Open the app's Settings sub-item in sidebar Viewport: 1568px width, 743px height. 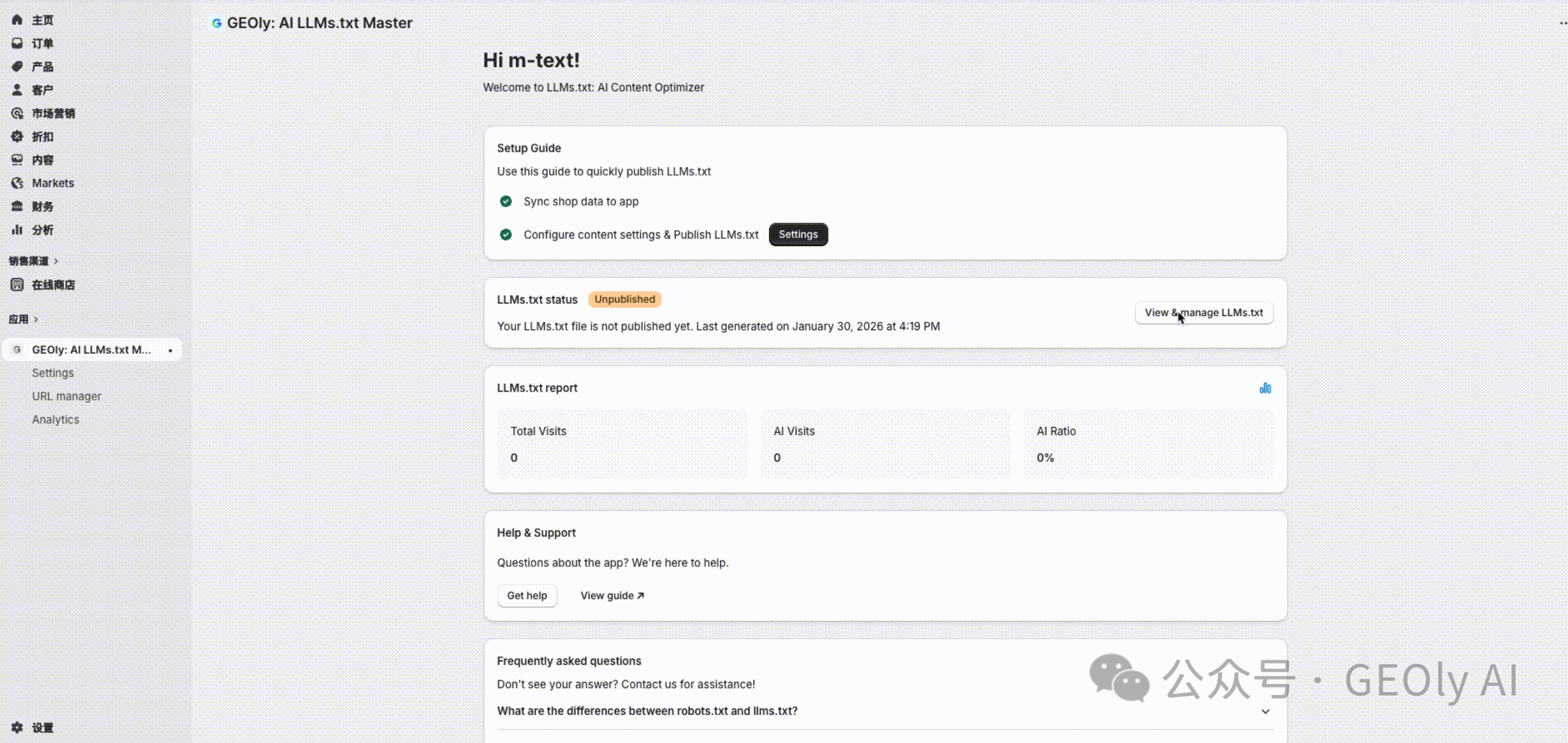(53, 373)
